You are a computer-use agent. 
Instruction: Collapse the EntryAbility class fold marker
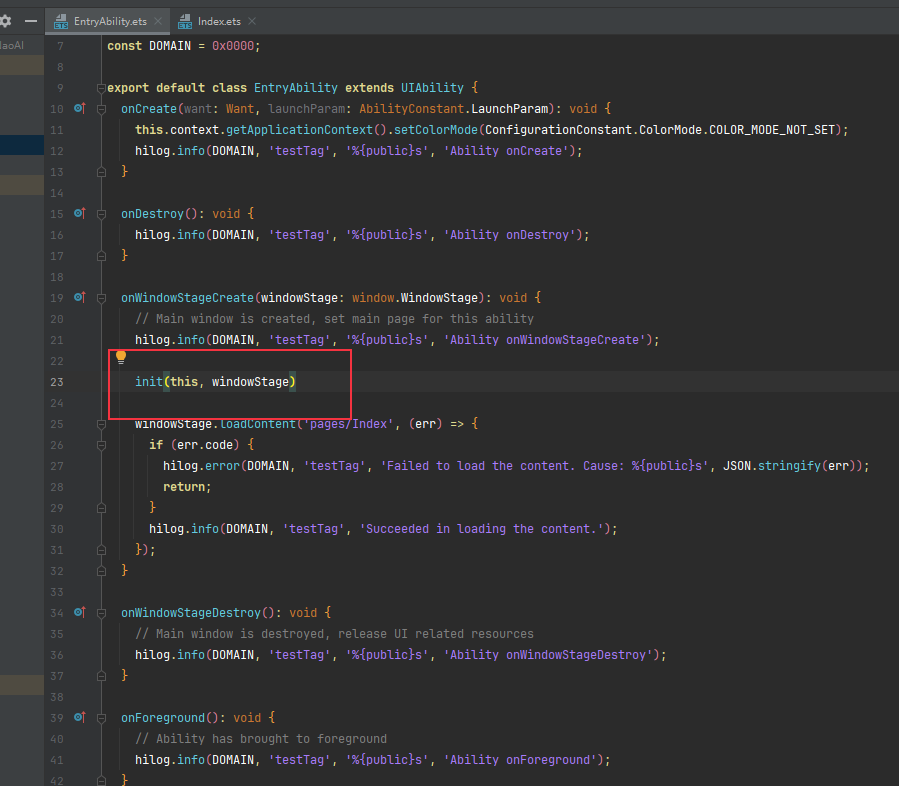[101, 88]
